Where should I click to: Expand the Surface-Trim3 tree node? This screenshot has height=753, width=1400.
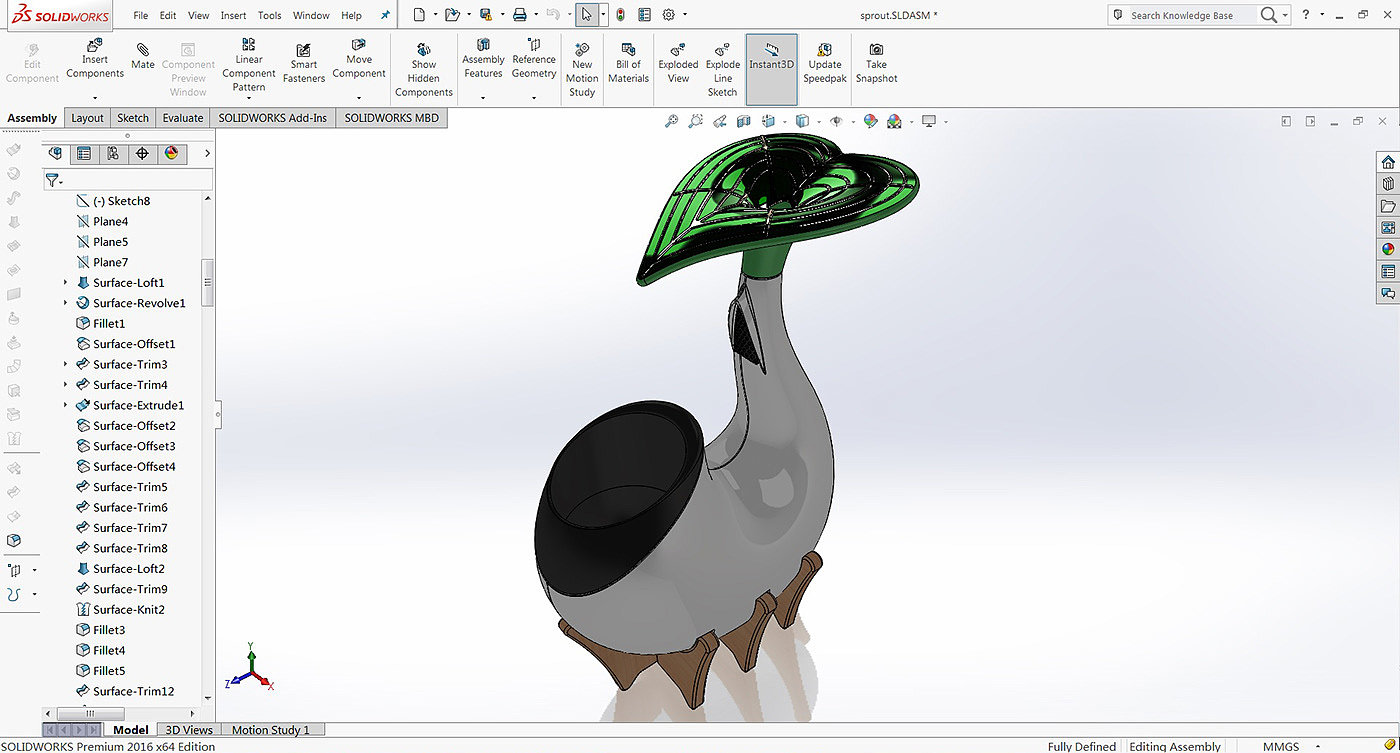[66, 364]
